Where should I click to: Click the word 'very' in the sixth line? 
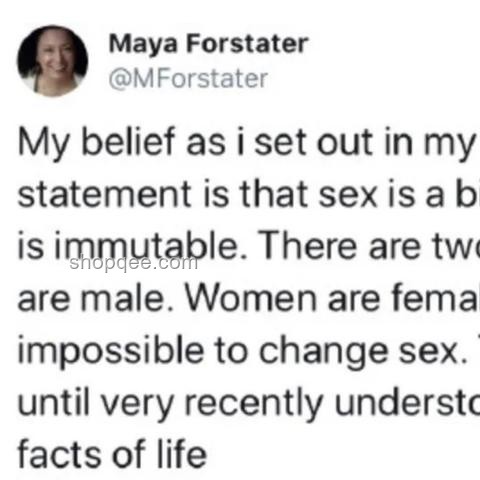coord(137,404)
